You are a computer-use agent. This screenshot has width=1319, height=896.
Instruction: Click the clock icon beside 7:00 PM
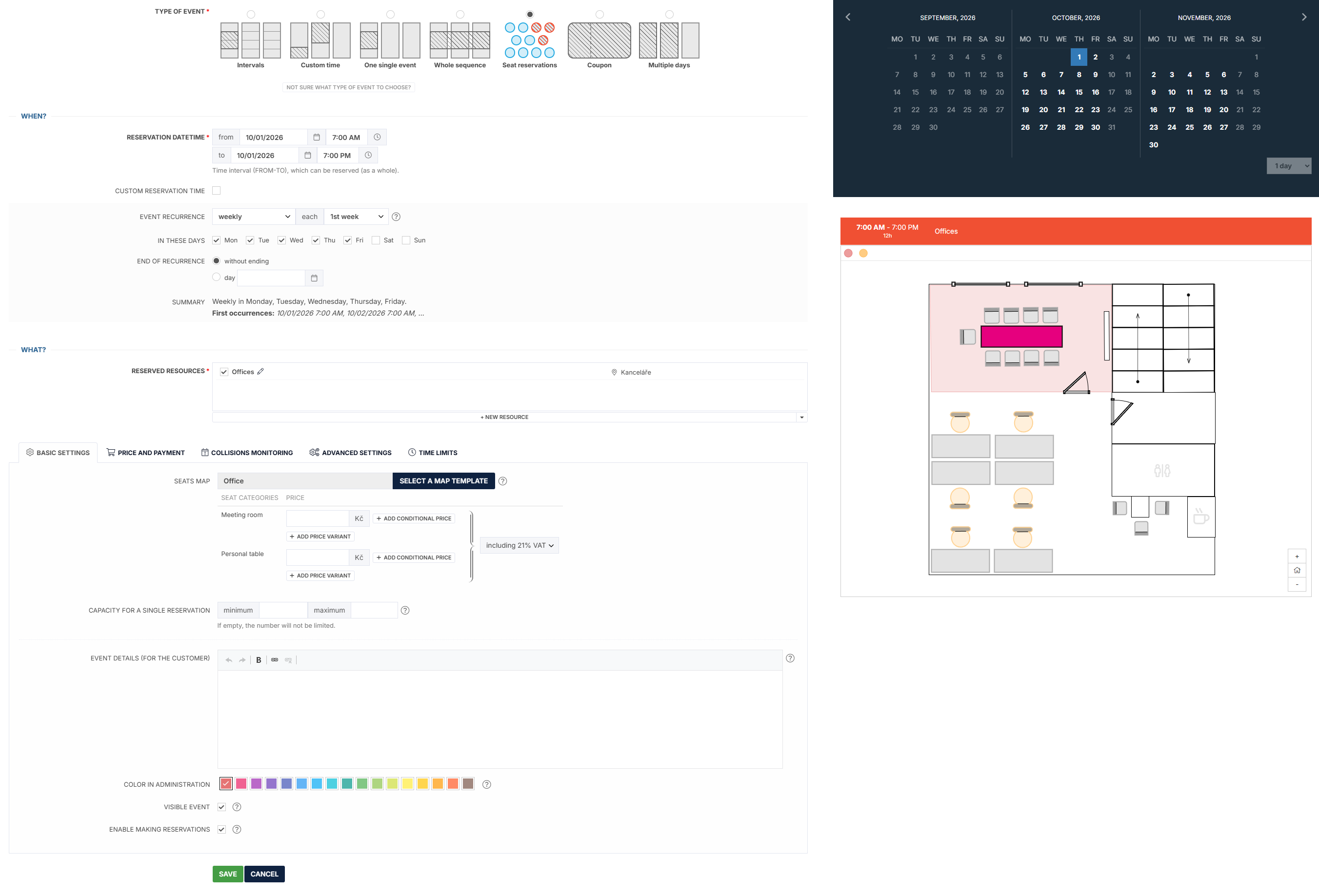pyautogui.click(x=368, y=156)
